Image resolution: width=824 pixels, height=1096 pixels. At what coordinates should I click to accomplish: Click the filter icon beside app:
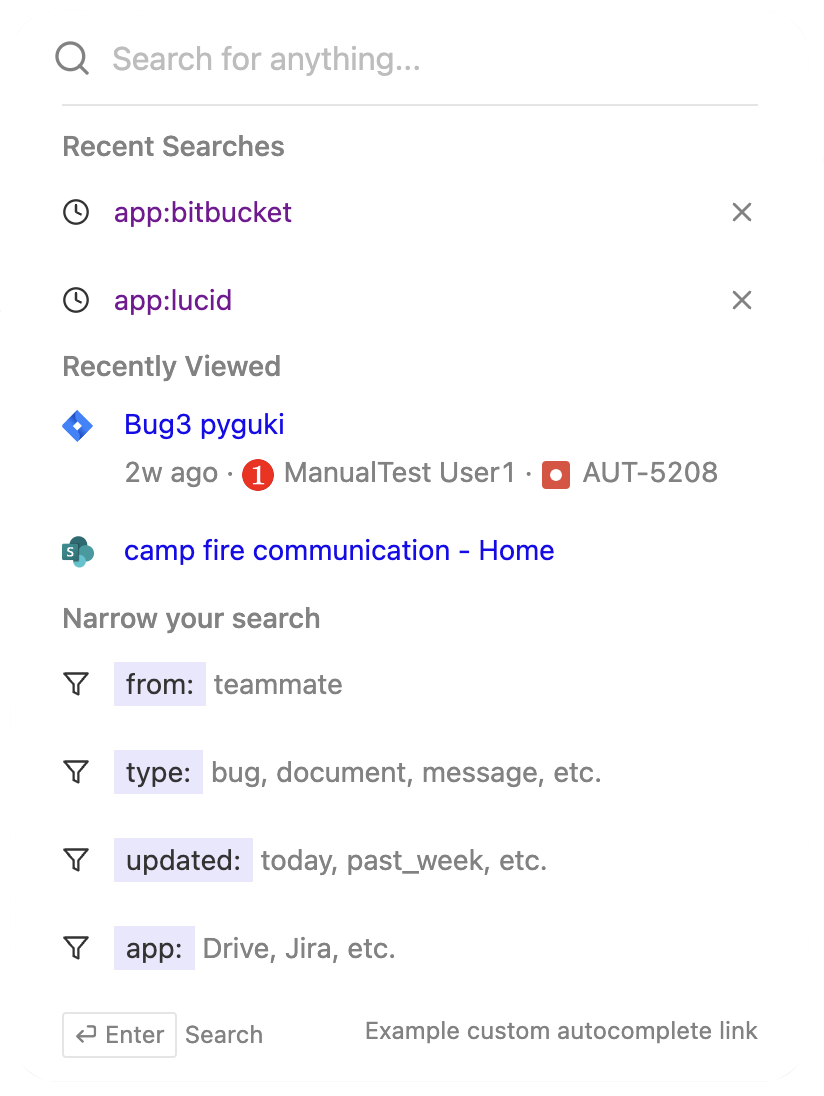click(x=75, y=948)
